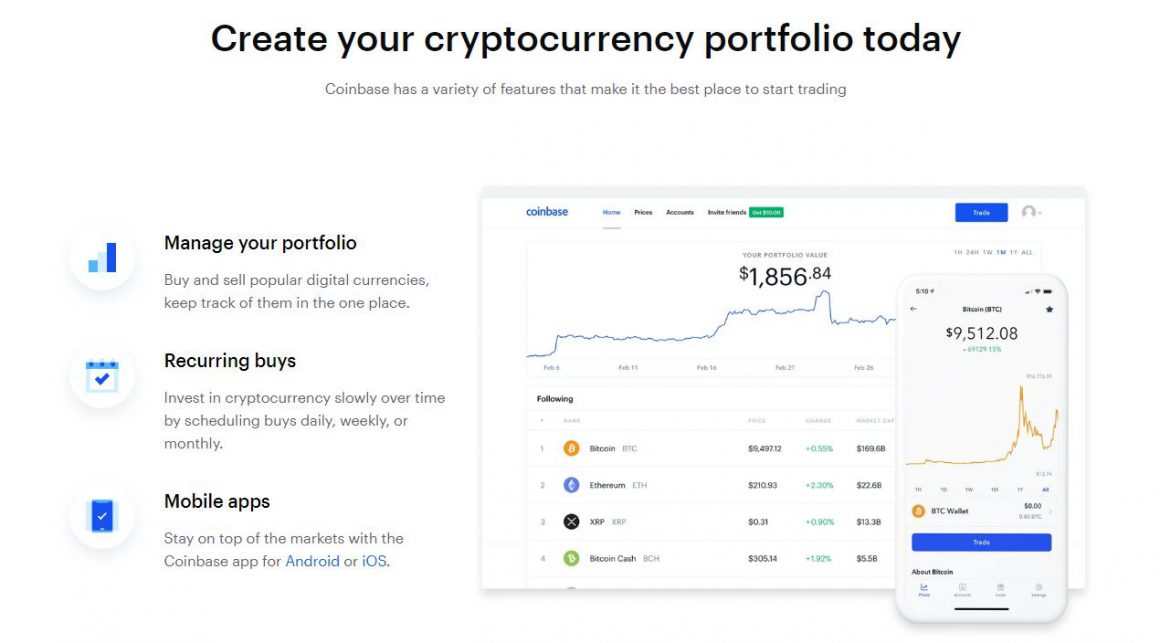Click the Bitcoin Cash green coin icon

[x=571, y=559]
